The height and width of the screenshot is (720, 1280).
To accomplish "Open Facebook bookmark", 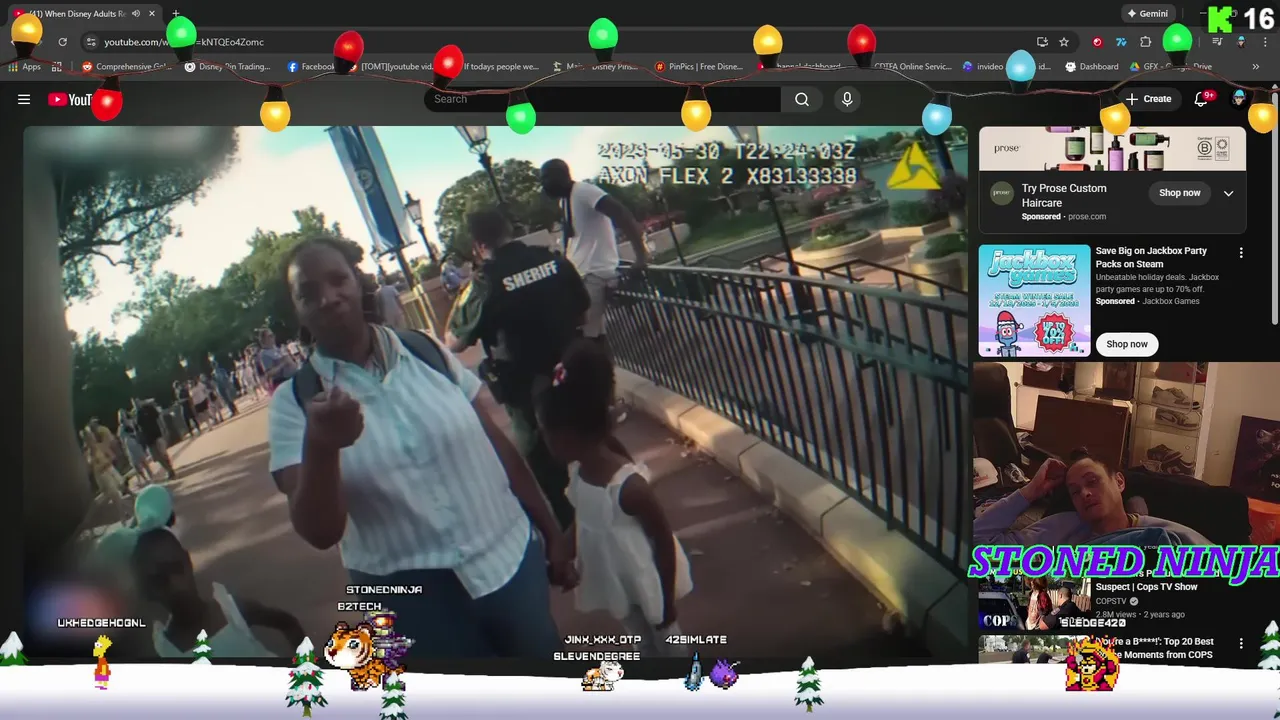I will (x=312, y=67).
